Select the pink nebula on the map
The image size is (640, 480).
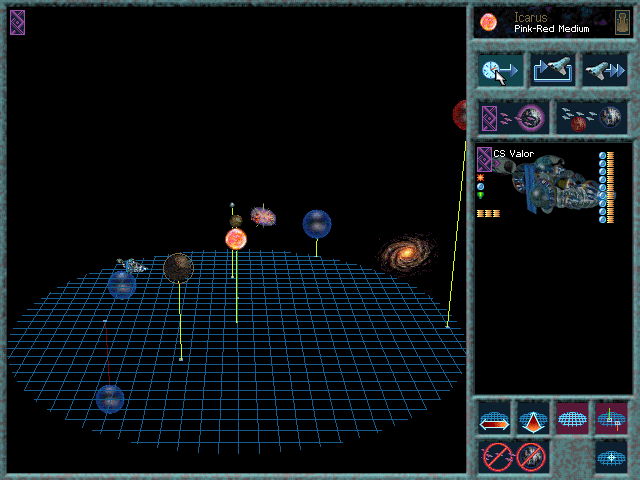(x=263, y=216)
